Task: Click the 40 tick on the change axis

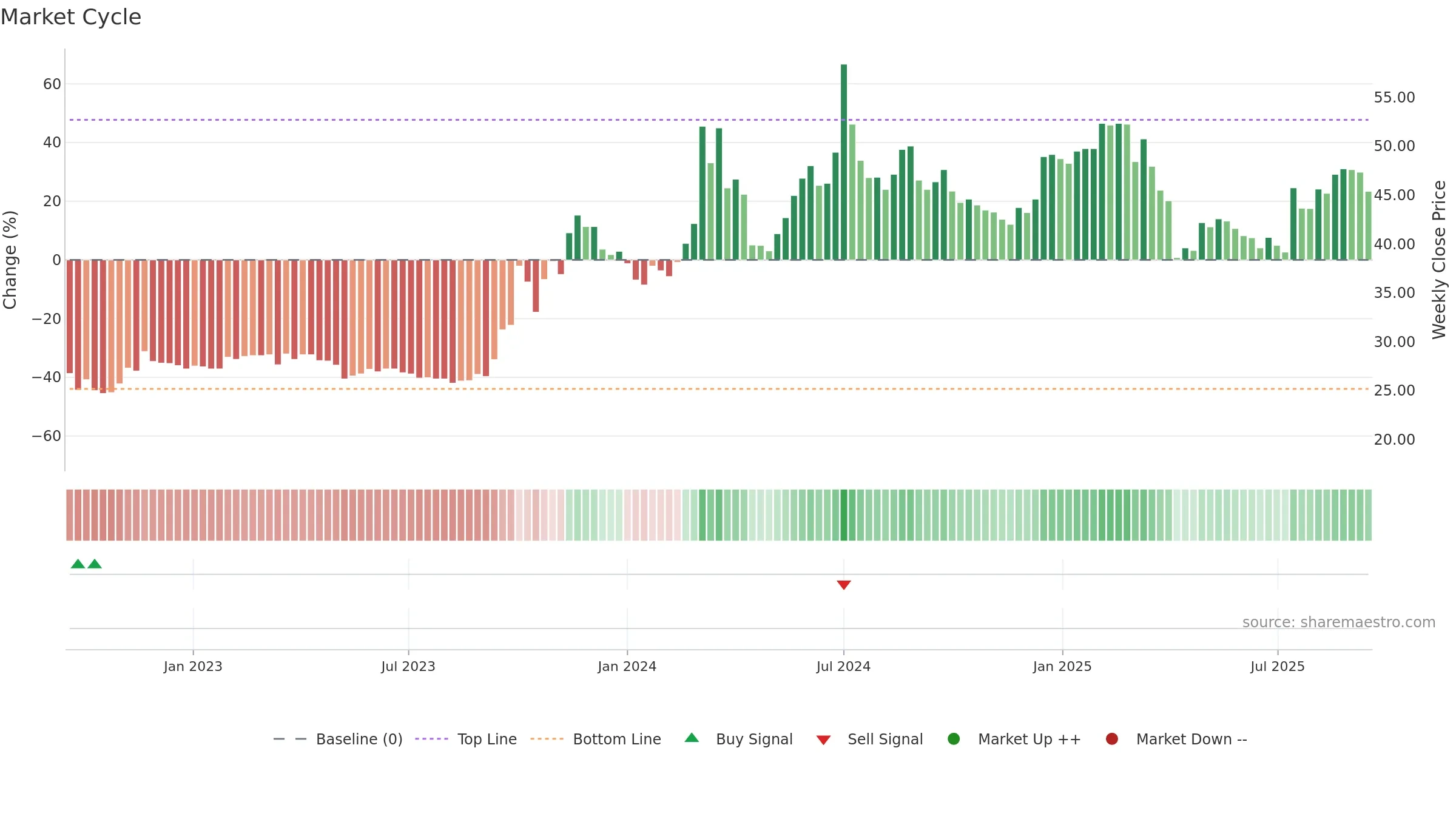Action: point(52,143)
